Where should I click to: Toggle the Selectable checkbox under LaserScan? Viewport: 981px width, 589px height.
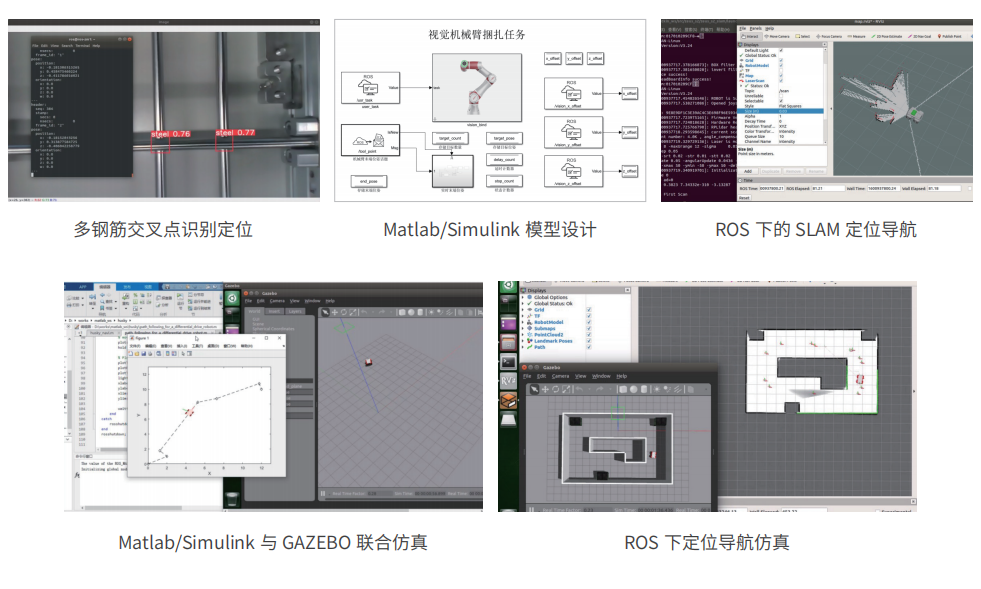coord(781,101)
